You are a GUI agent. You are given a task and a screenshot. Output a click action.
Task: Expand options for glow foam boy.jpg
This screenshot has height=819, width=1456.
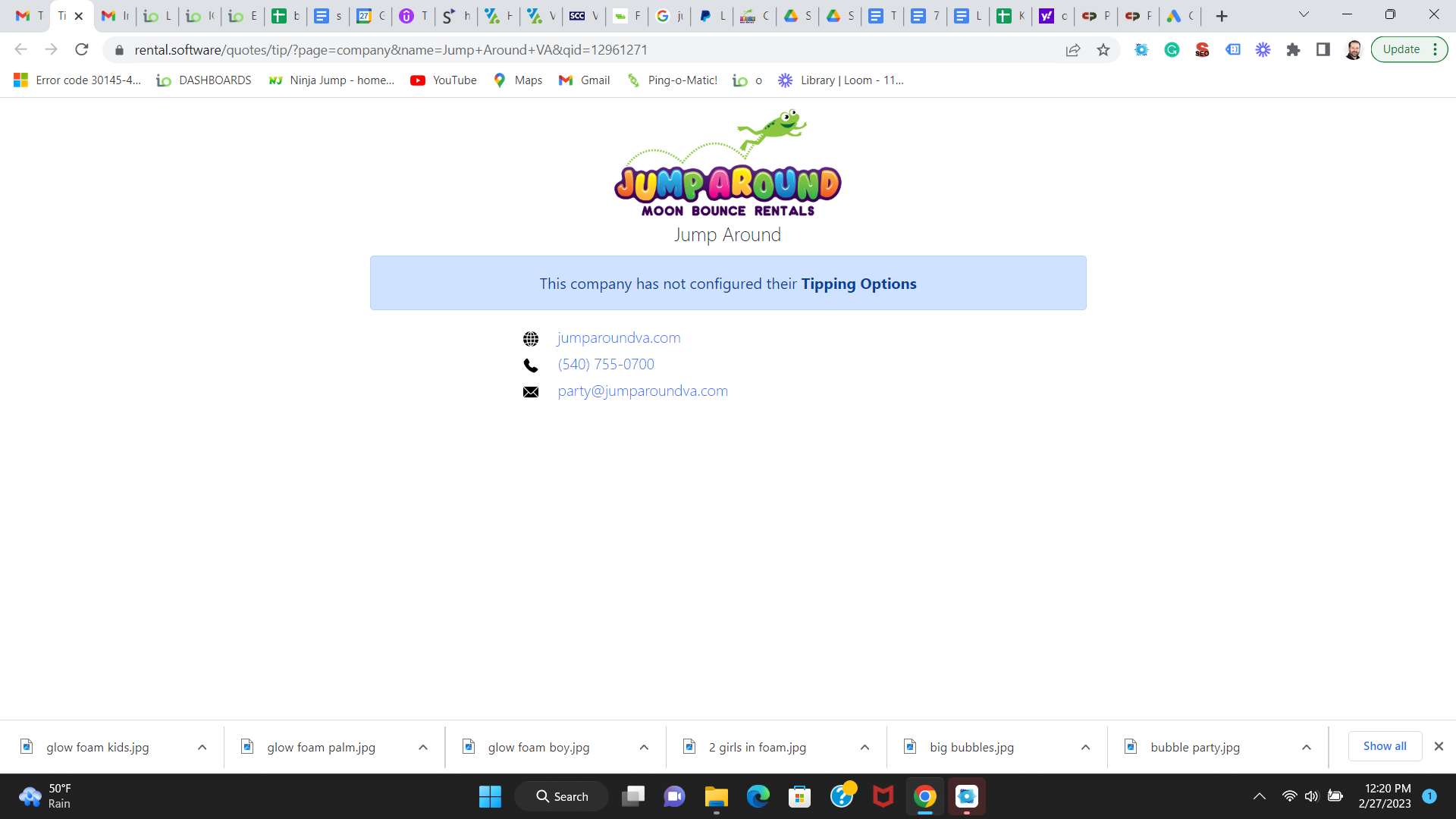[644, 747]
